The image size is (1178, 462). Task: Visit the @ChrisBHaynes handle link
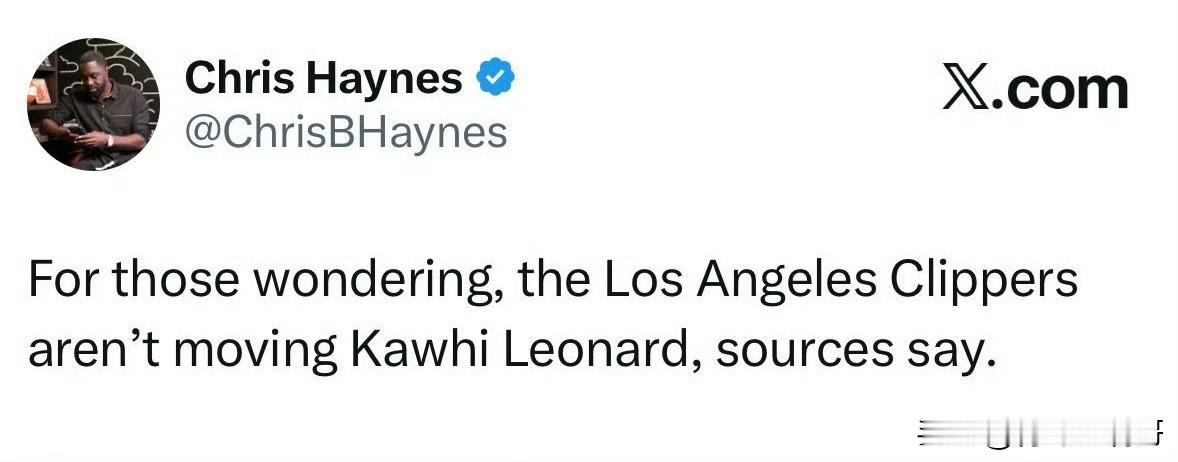point(346,133)
